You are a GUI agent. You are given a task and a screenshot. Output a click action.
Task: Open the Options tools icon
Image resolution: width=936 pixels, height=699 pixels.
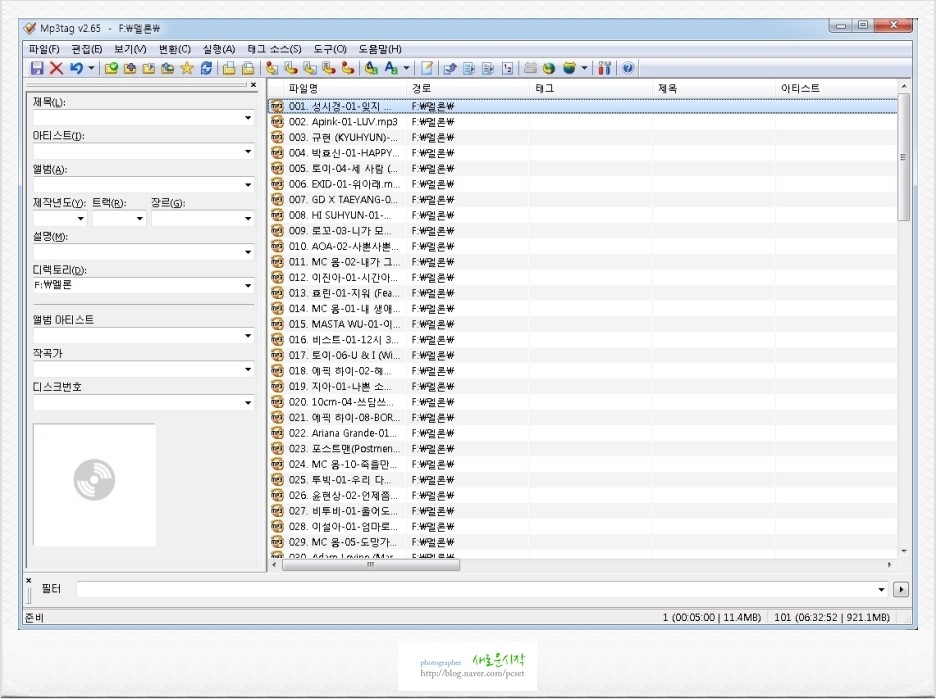click(x=605, y=68)
